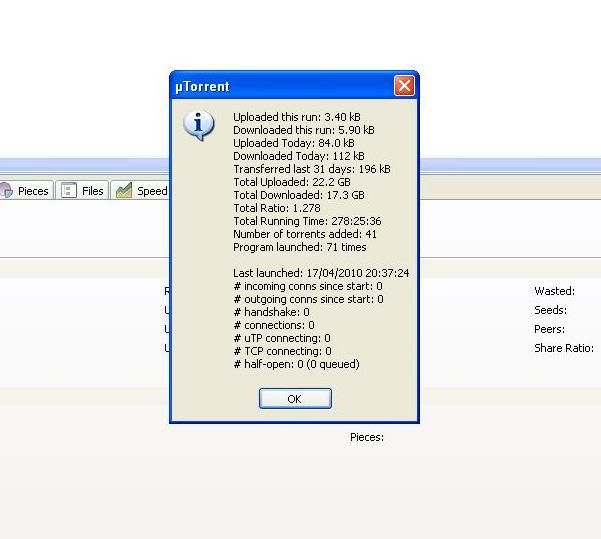Select 'Number of torrents added: 41'
Screen dimensions: 601x539
[305, 234]
